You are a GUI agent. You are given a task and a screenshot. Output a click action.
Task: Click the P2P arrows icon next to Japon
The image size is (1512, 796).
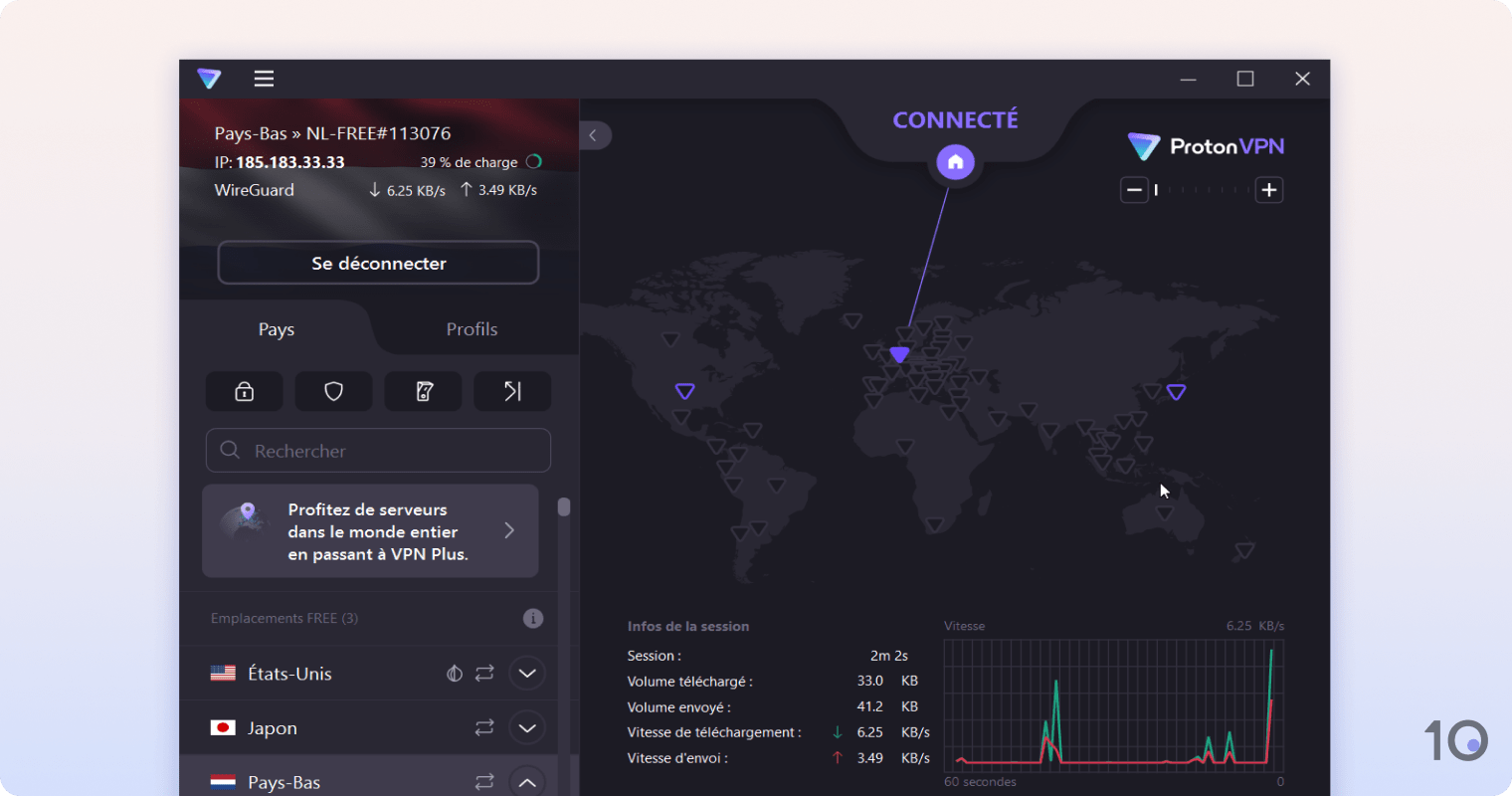click(x=484, y=727)
